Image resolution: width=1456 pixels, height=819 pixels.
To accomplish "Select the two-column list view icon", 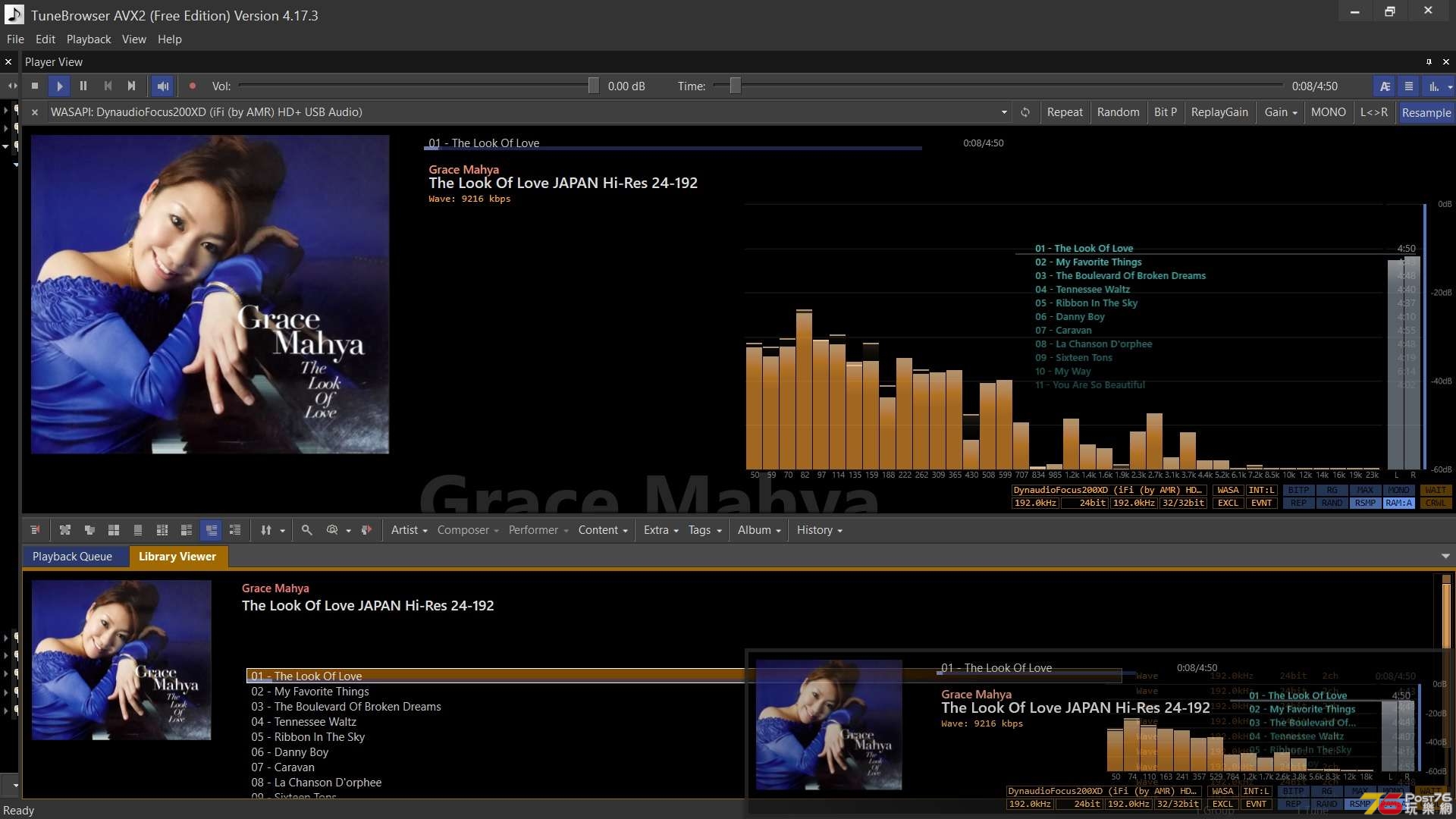I will click(x=162, y=530).
